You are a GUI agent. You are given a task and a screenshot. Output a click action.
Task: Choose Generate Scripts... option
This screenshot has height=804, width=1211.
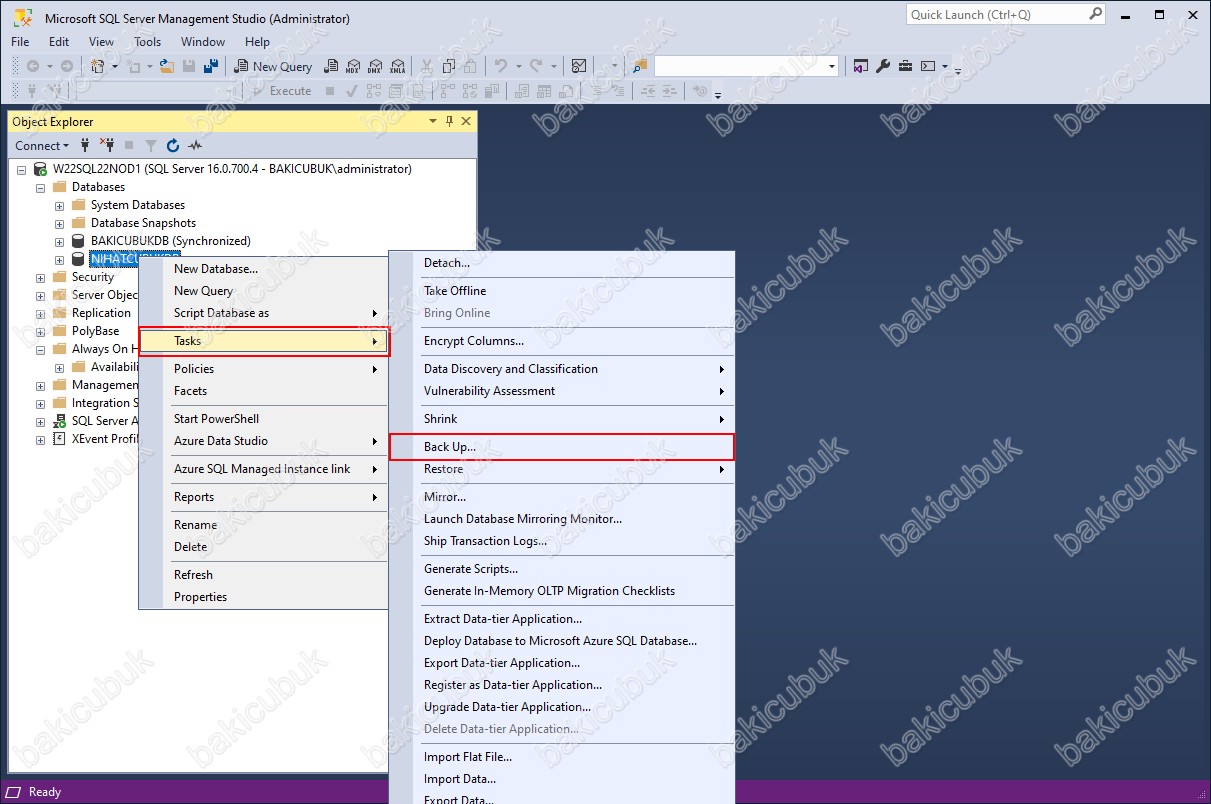[562, 569]
